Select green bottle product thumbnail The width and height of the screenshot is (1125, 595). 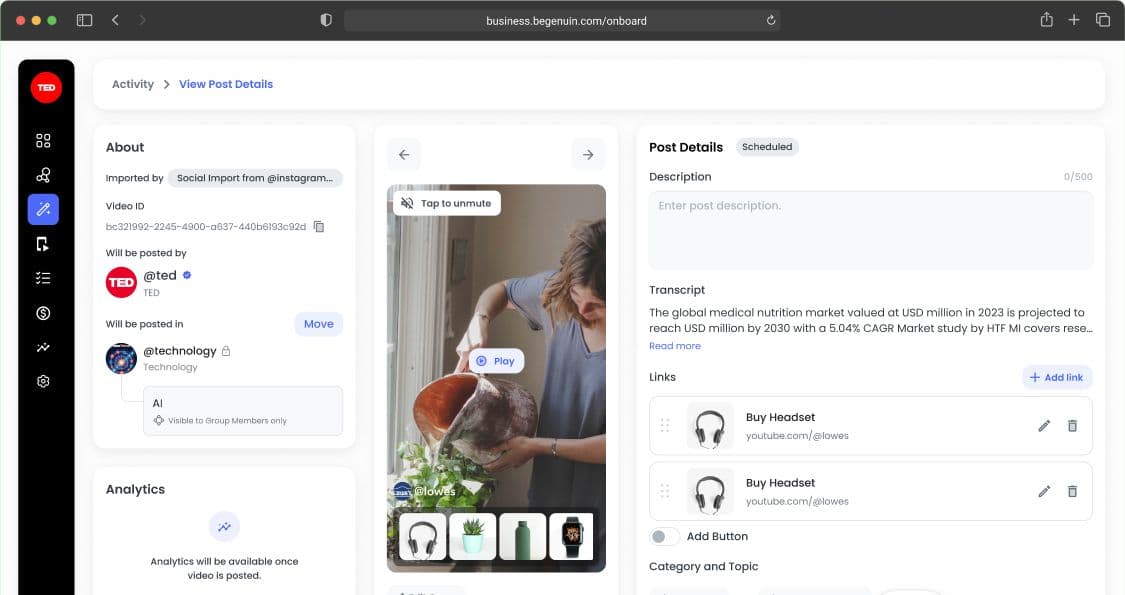click(522, 536)
